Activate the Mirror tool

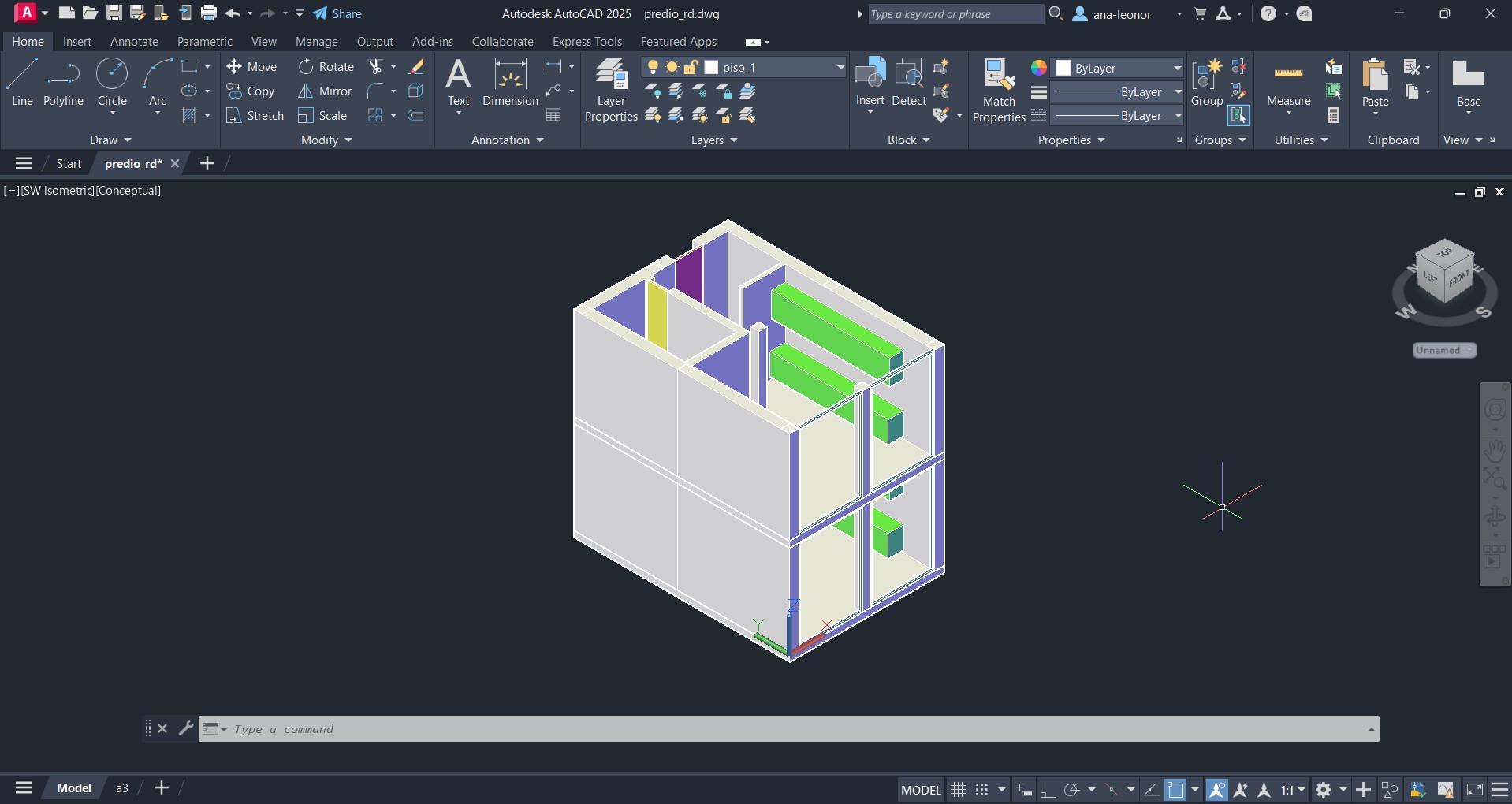325,91
